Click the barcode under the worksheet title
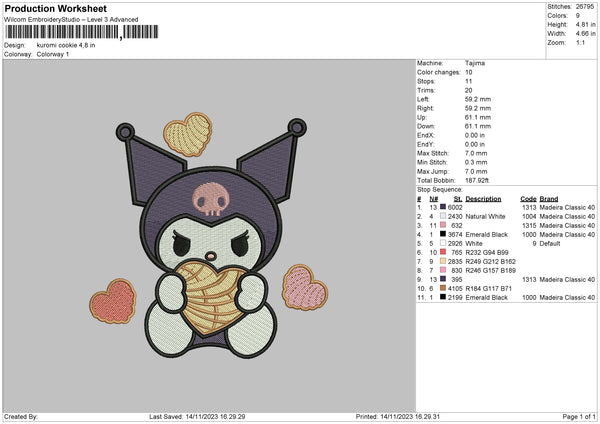The height and width of the screenshot is (424, 600). pyautogui.click(x=82, y=32)
